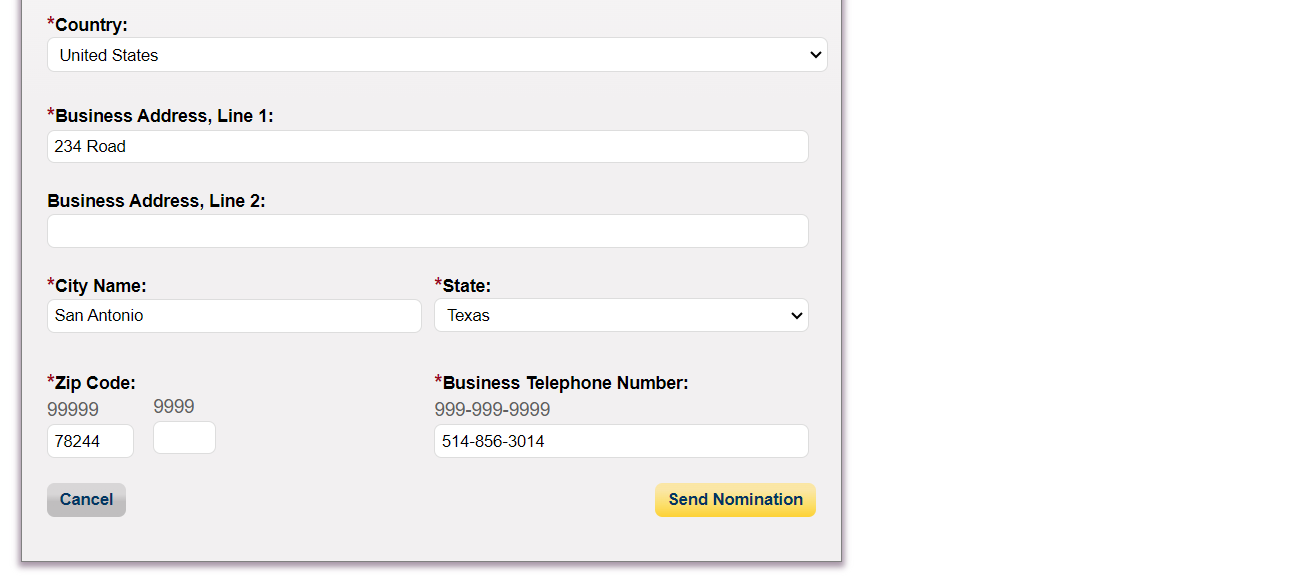Click the Send Nomination button
The height and width of the screenshot is (585, 1315).
[x=735, y=500]
